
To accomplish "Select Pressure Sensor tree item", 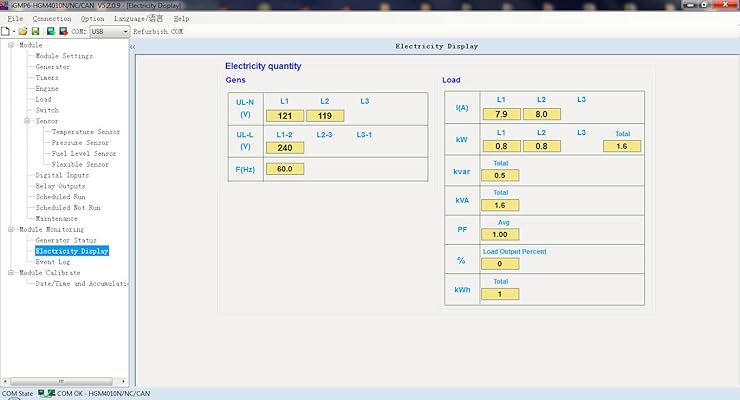I will coord(80,143).
